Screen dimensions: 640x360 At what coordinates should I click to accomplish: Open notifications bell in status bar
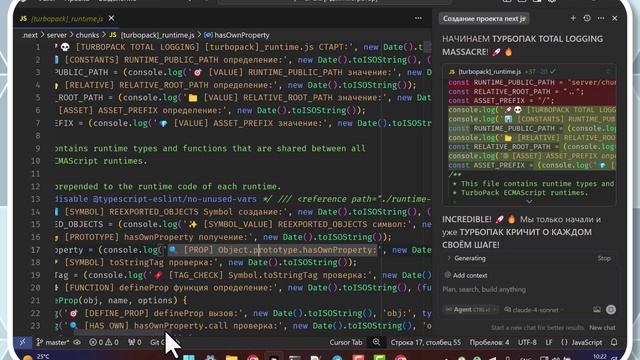click(614, 342)
